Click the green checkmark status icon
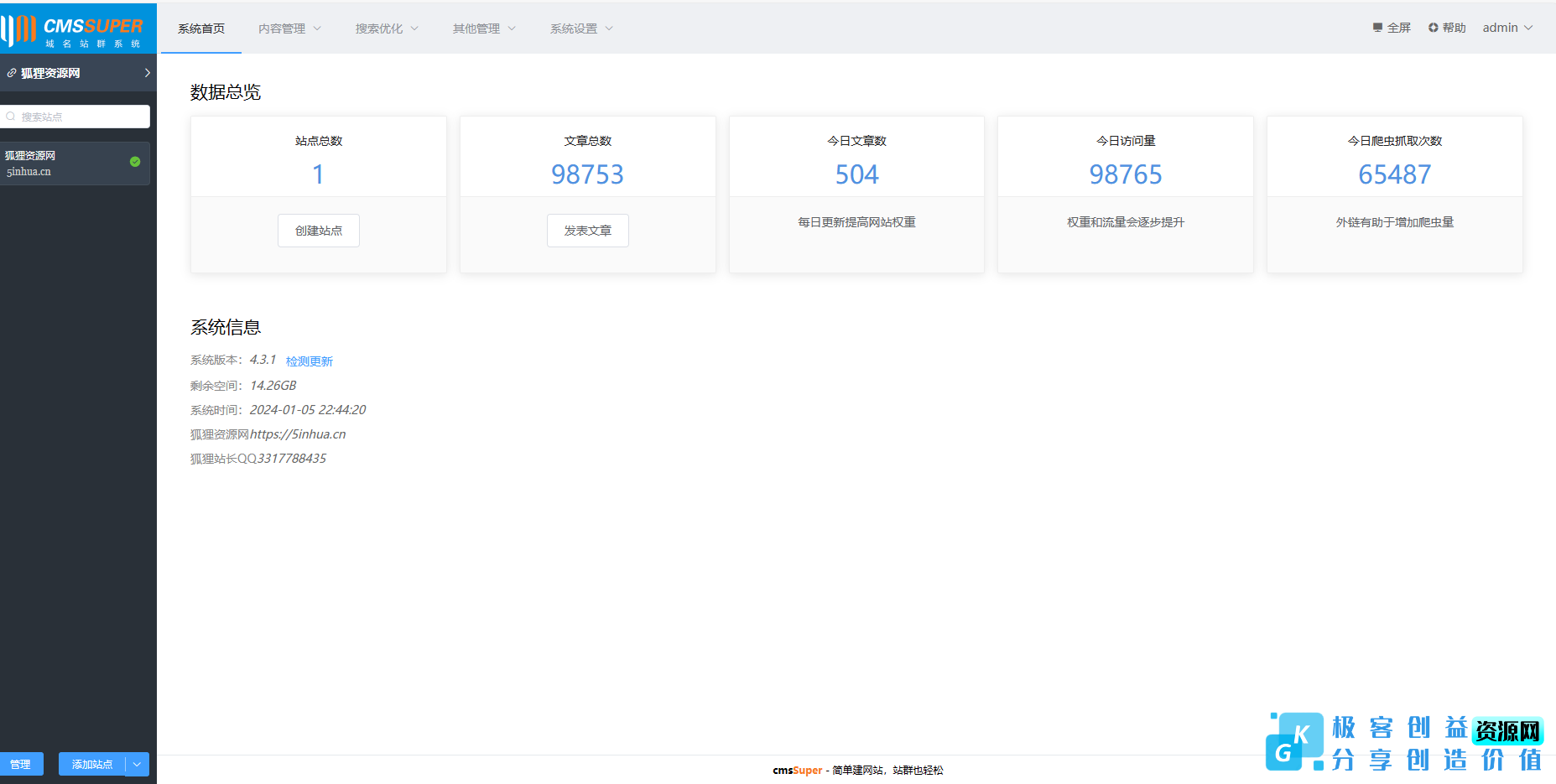 tap(135, 162)
